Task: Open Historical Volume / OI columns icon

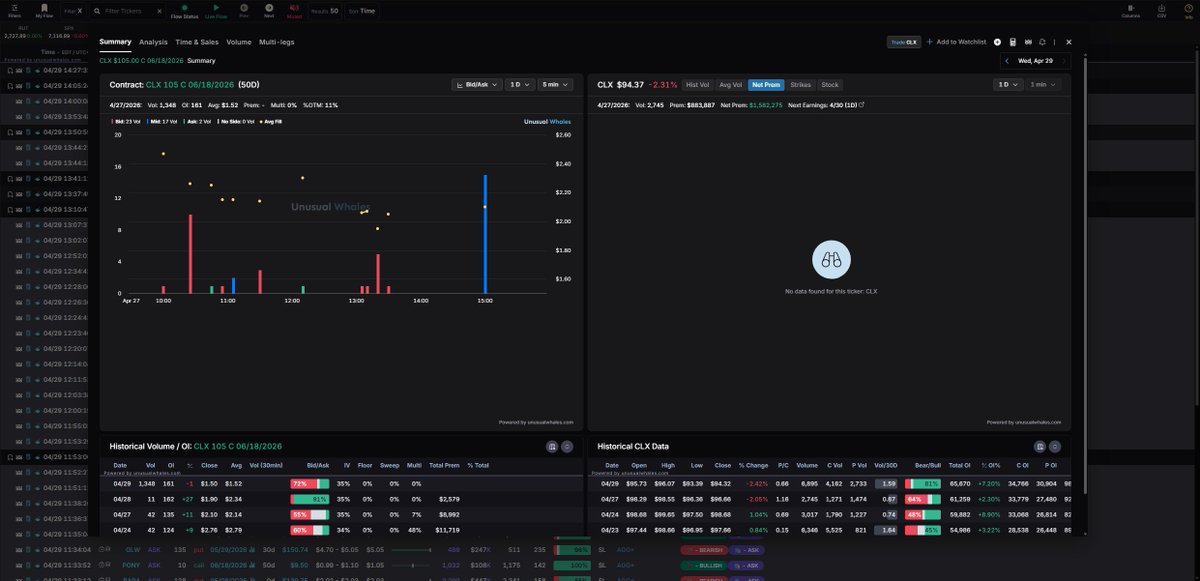Action: [x=552, y=447]
